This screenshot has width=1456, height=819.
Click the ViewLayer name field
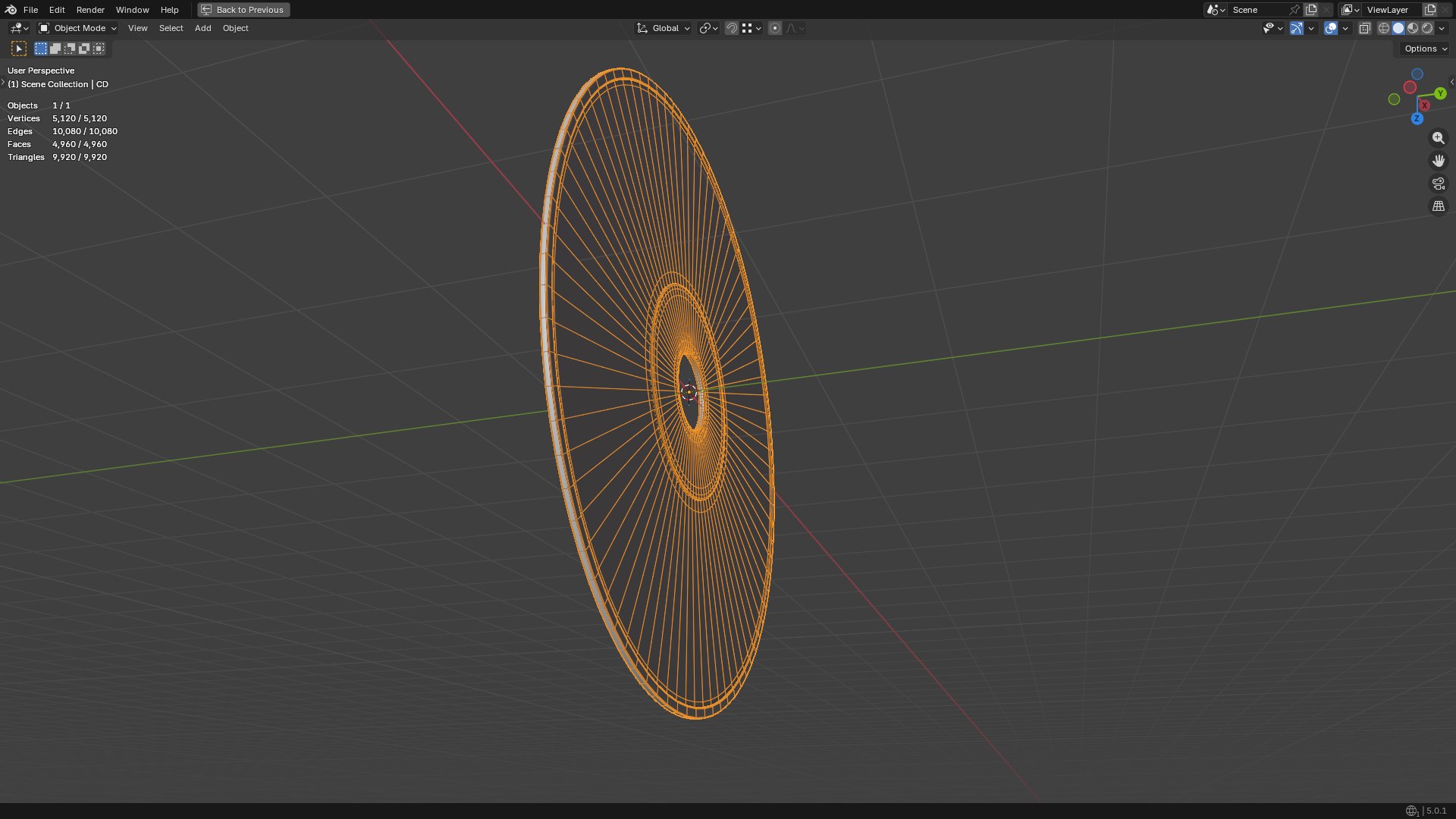click(x=1392, y=10)
